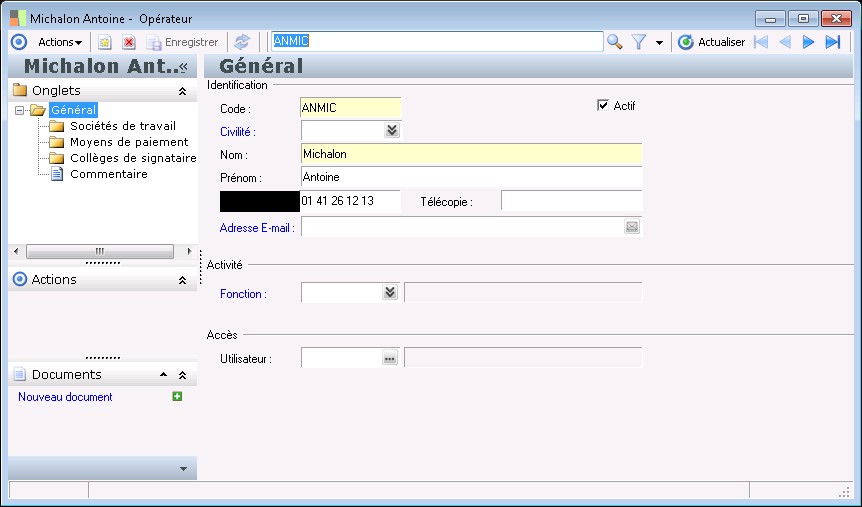Click right arrow of tree scrollbar
This screenshot has width=862, height=507.
(x=190, y=251)
